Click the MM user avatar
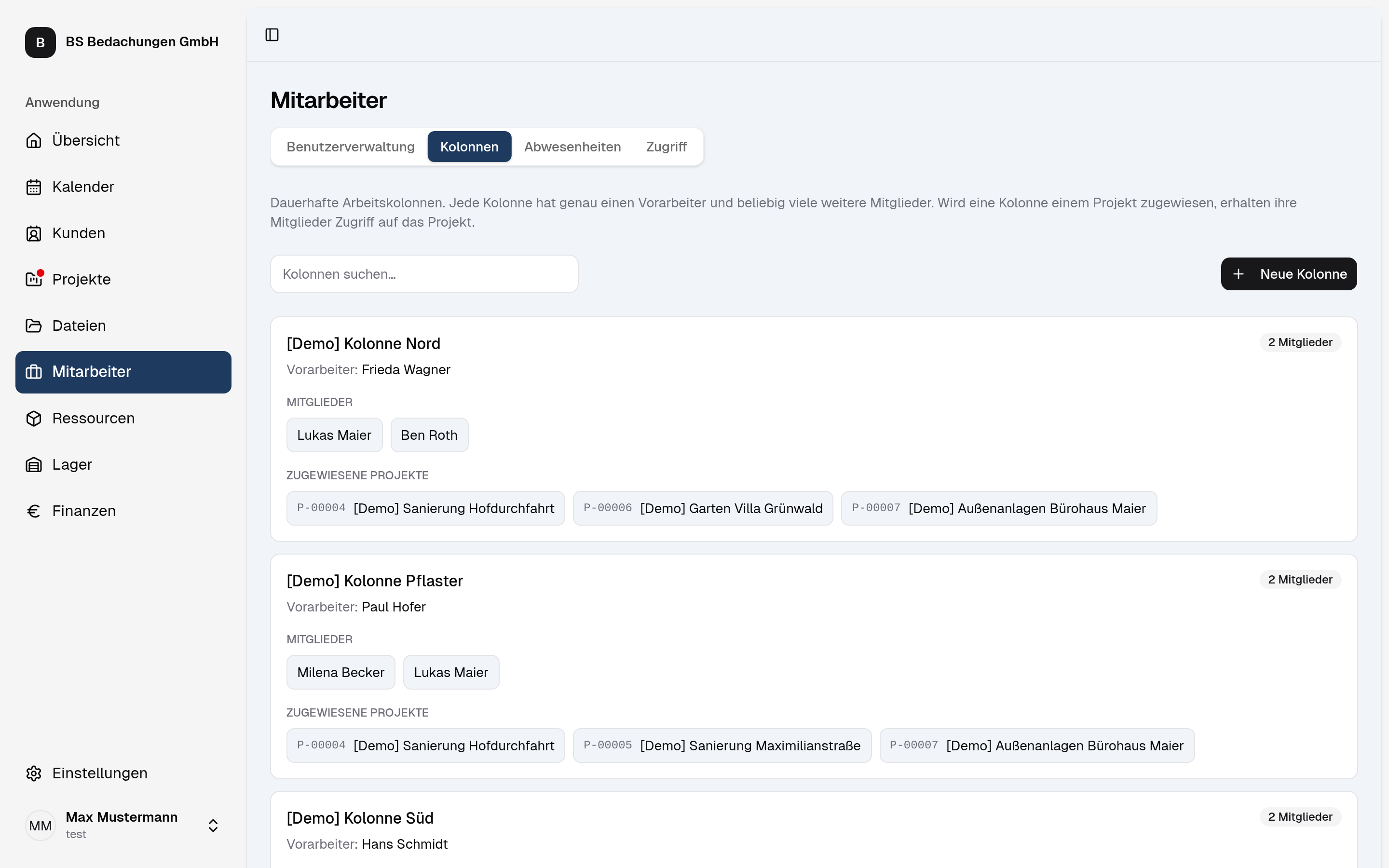This screenshot has width=1389, height=868. (40, 826)
